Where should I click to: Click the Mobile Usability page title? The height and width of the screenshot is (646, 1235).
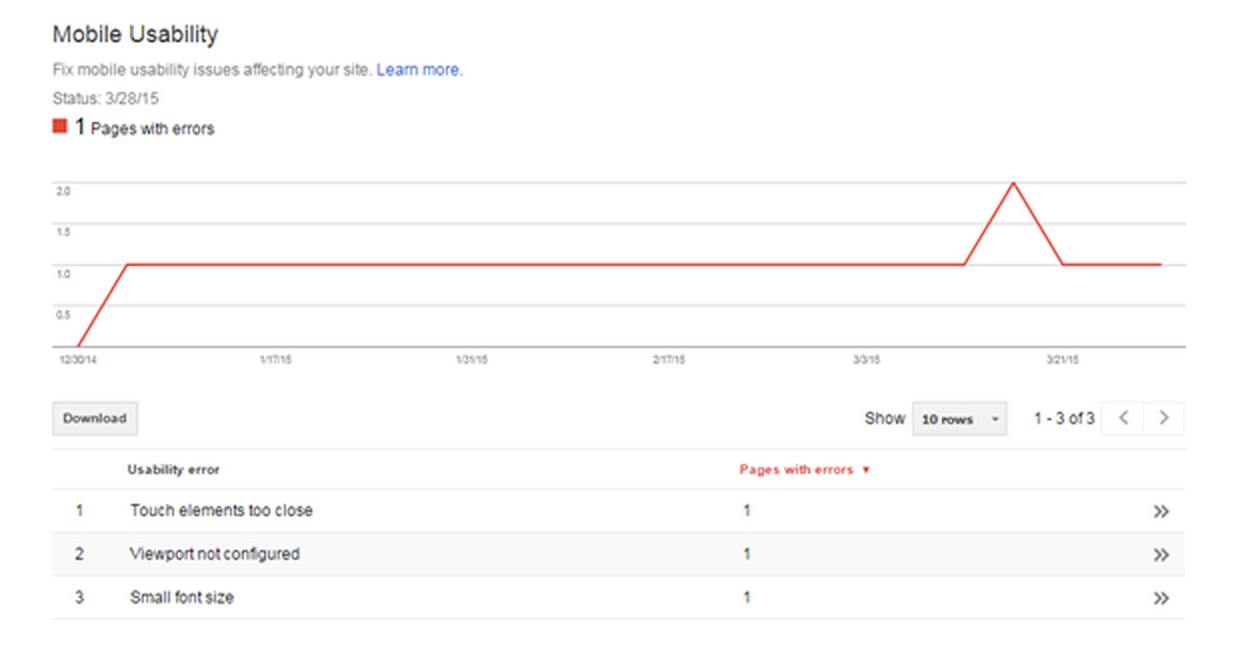135,34
